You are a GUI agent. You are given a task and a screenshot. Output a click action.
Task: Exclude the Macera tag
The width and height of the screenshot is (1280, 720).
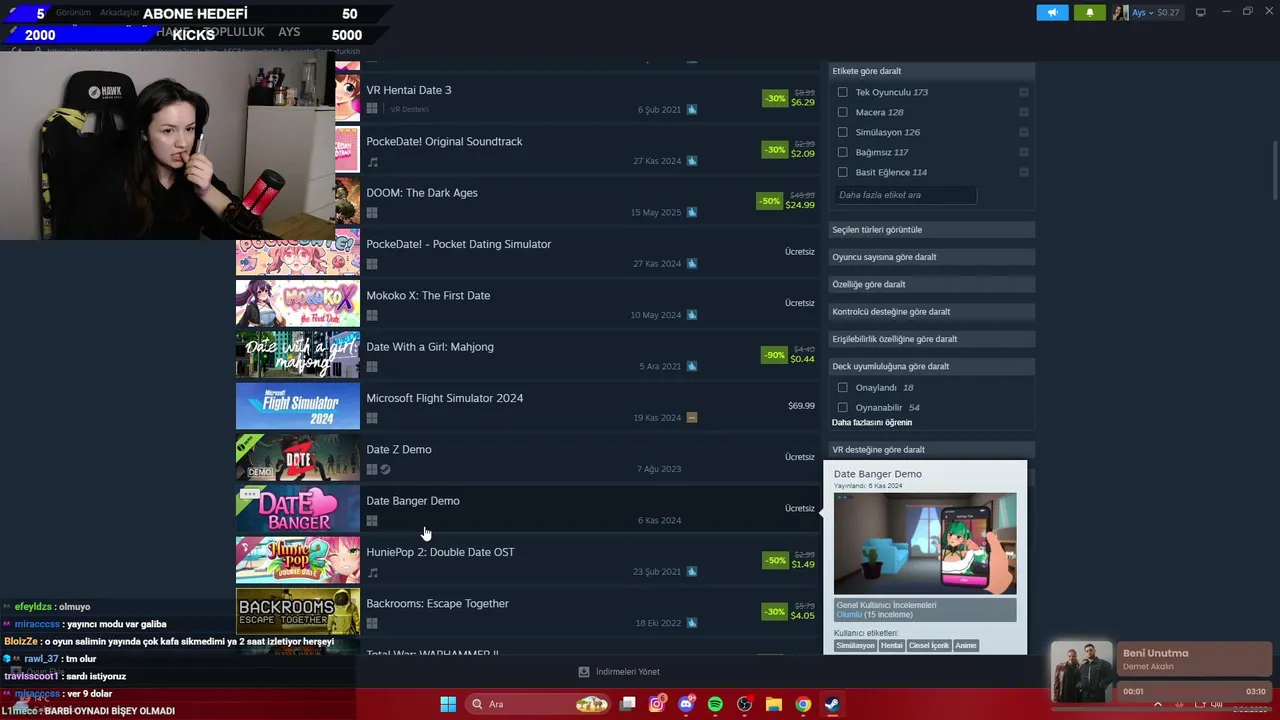pyautogui.click(x=1024, y=112)
